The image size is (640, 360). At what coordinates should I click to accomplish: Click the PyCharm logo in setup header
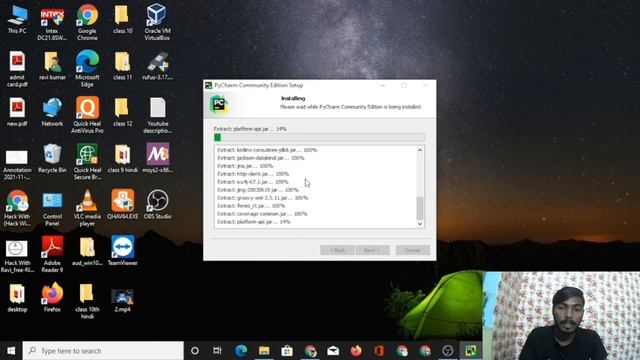point(219,104)
